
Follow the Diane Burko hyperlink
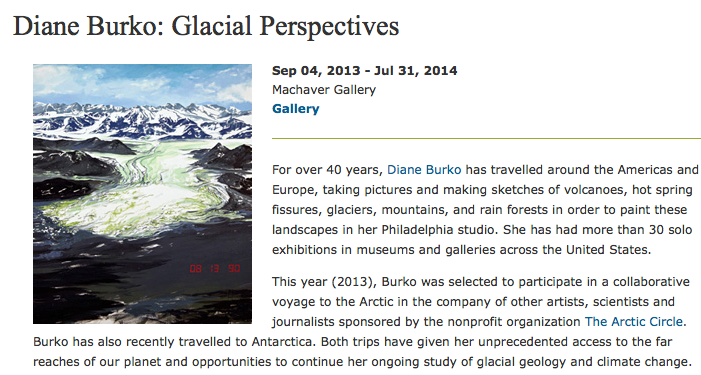tap(424, 170)
